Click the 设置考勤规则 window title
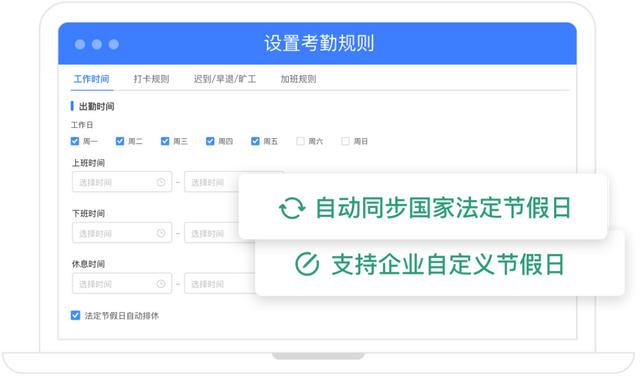 coord(319,43)
